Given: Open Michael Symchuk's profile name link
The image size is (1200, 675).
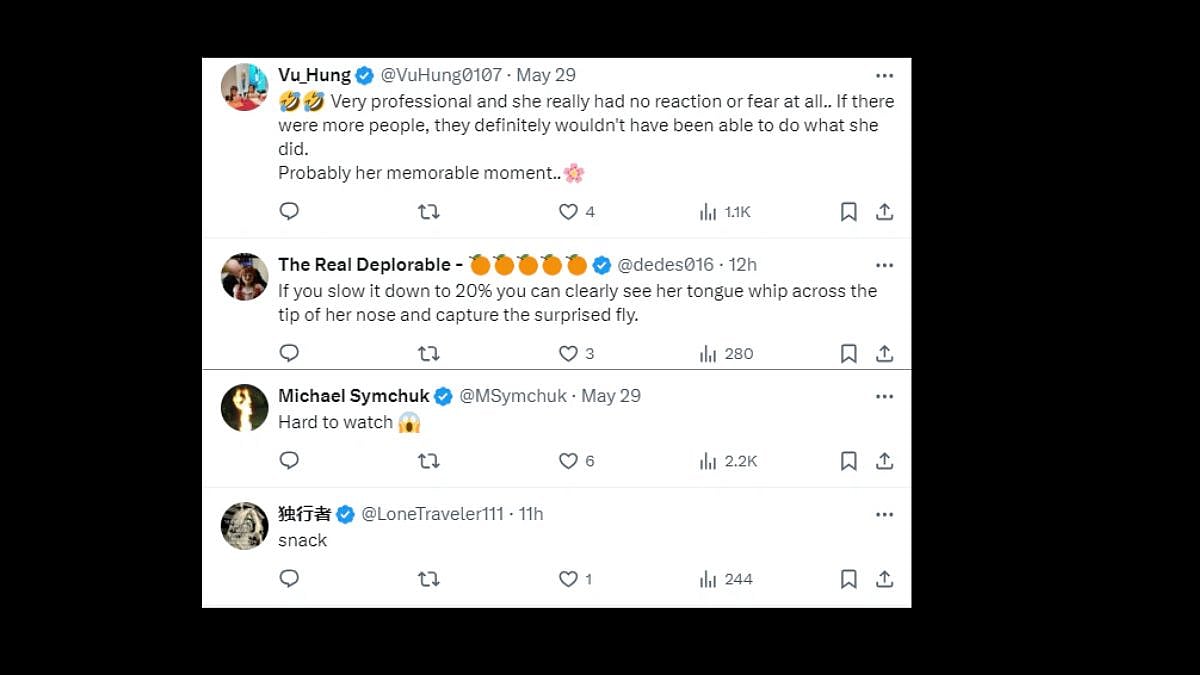Looking at the screenshot, I should (354, 396).
